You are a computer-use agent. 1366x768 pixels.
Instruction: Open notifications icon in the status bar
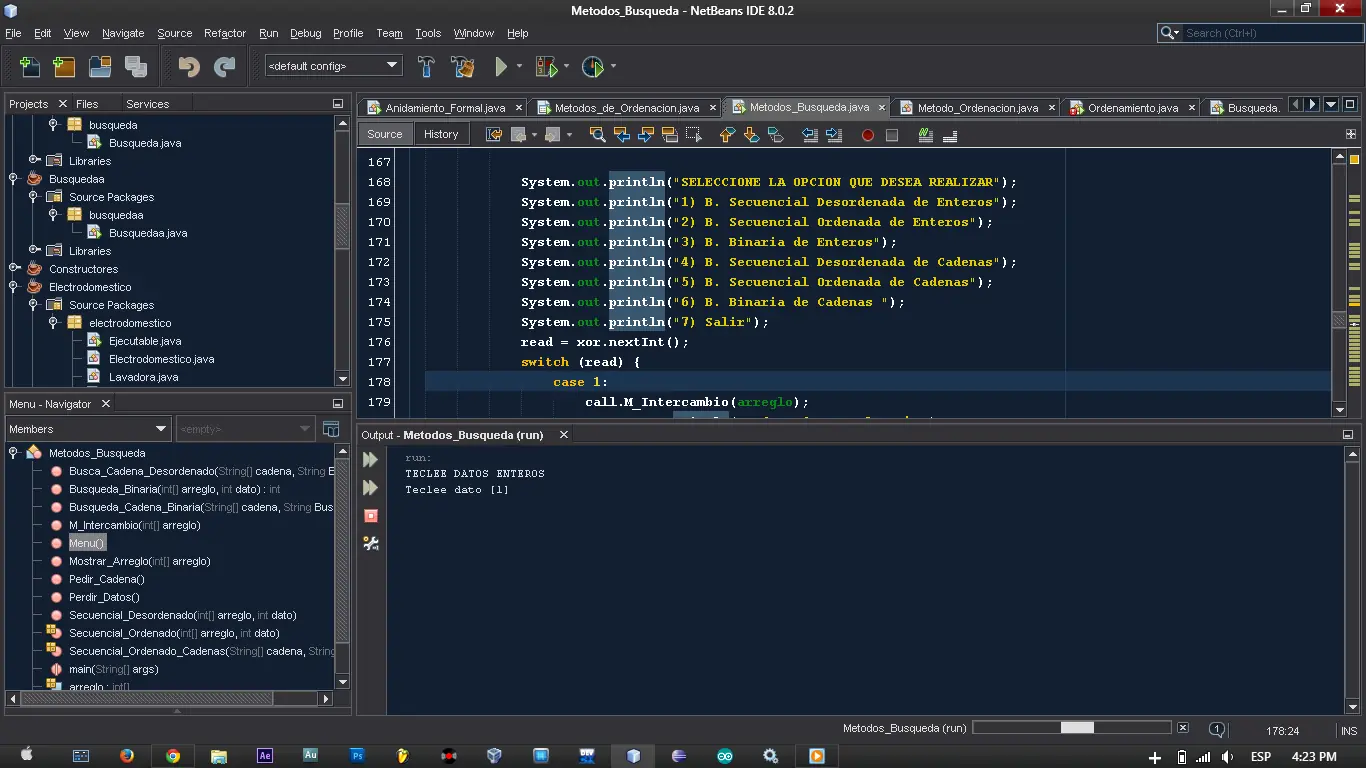coord(1217,730)
